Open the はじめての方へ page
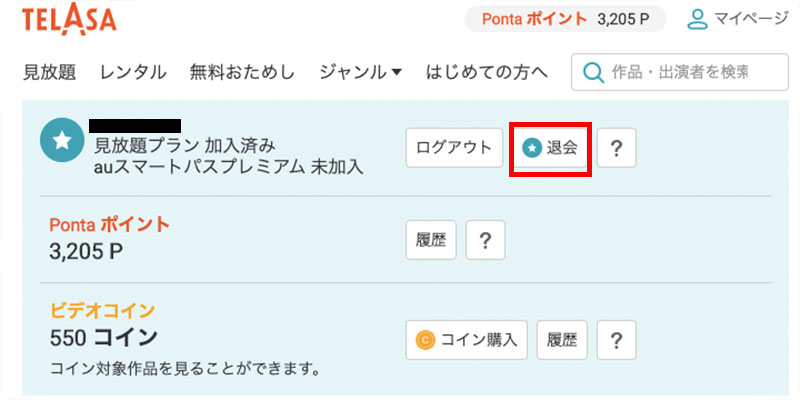This screenshot has width=800, height=400. [487, 72]
